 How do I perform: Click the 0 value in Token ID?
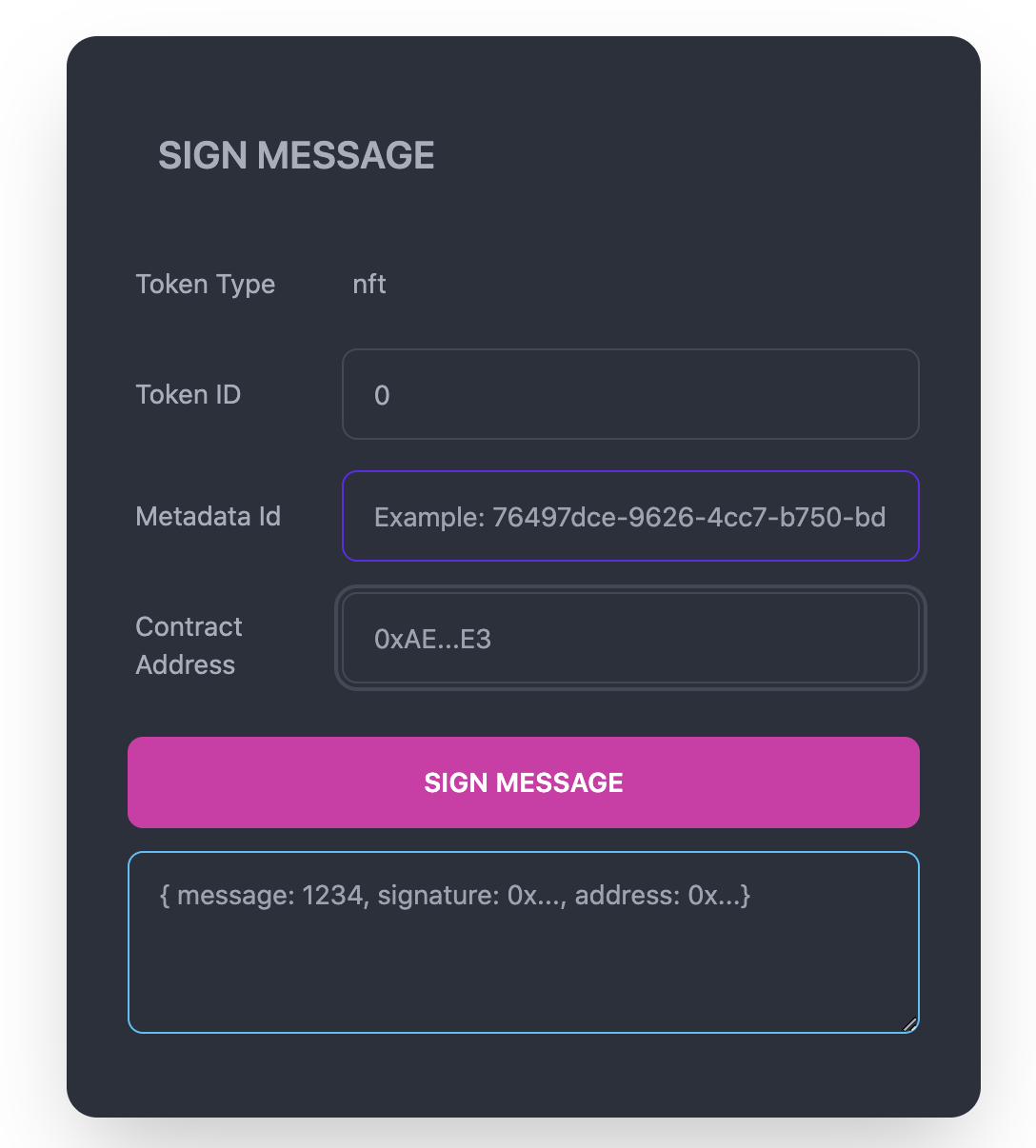[x=382, y=395]
